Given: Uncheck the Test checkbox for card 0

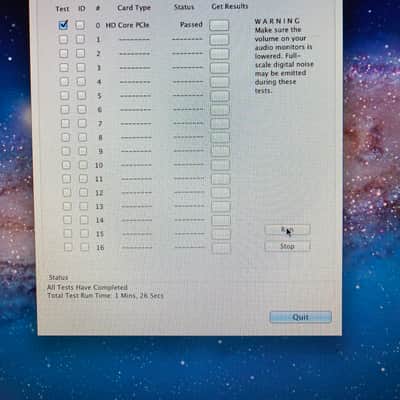Looking at the screenshot, I should point(63,25).
